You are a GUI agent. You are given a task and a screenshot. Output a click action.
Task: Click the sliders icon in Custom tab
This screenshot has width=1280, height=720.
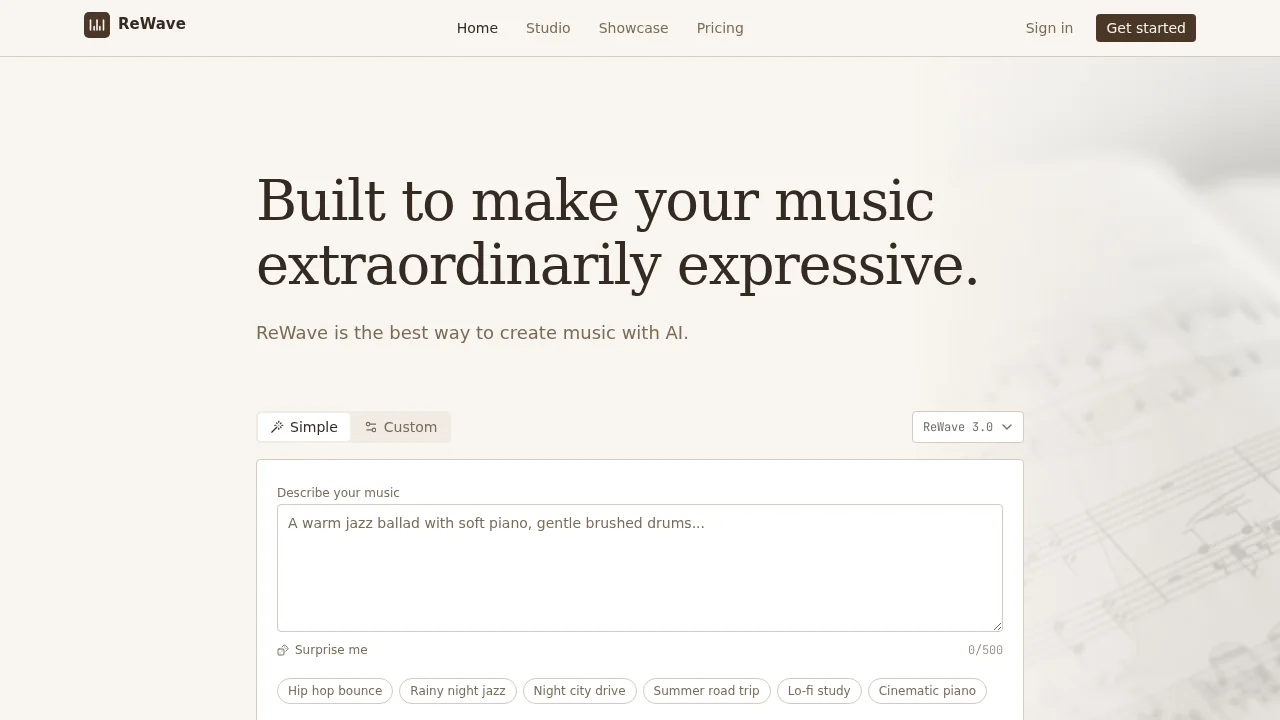(x=371, y=427)
